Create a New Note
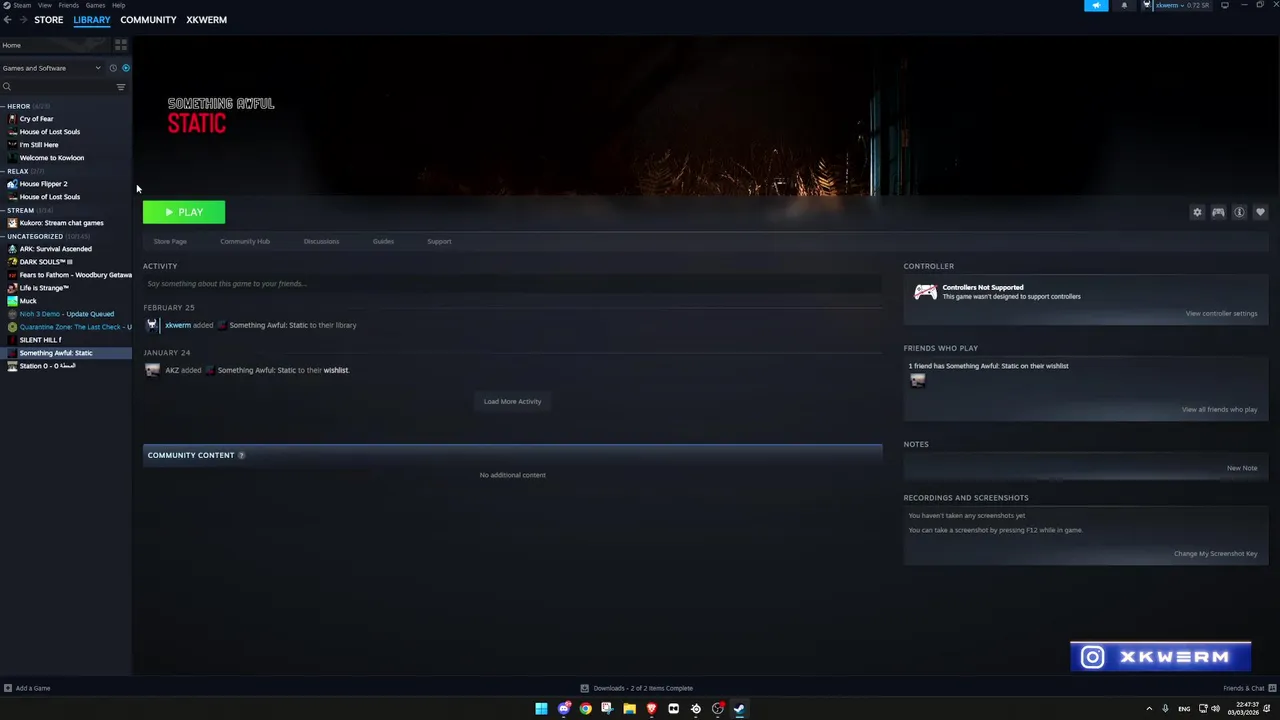Viewport: 1280px width, 720px height. coord(1242,468)
